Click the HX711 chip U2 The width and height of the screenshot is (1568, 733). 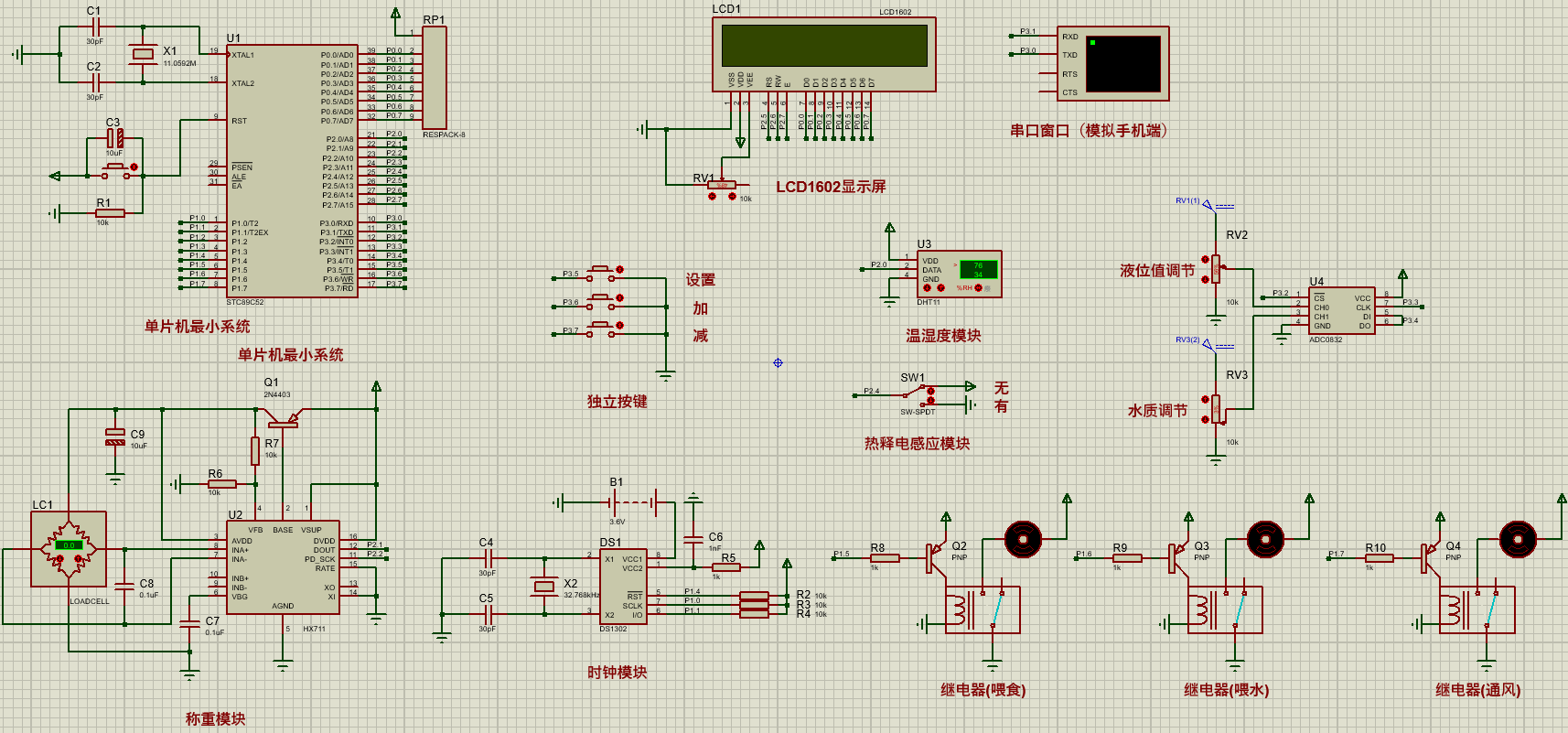(x=283, y=567)
